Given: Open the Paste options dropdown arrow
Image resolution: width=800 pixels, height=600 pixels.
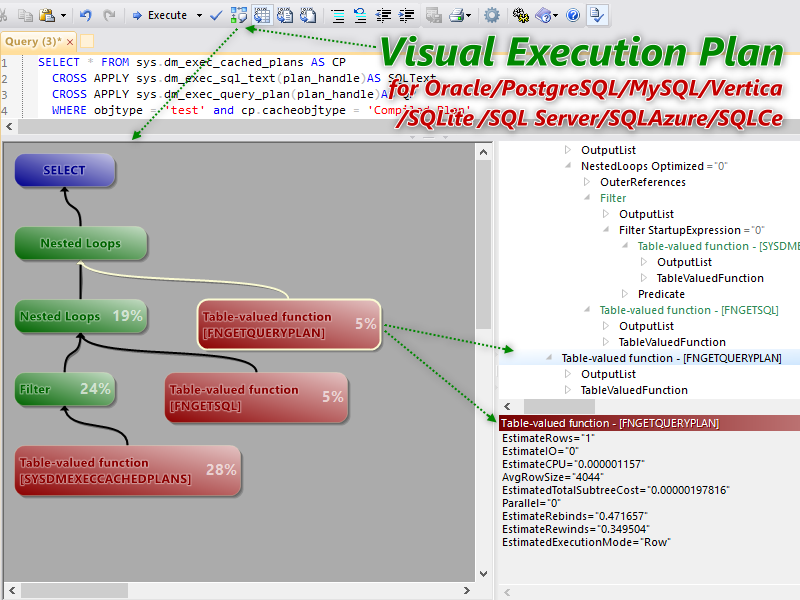Looking at the screenshot, I should click(63, 15).
